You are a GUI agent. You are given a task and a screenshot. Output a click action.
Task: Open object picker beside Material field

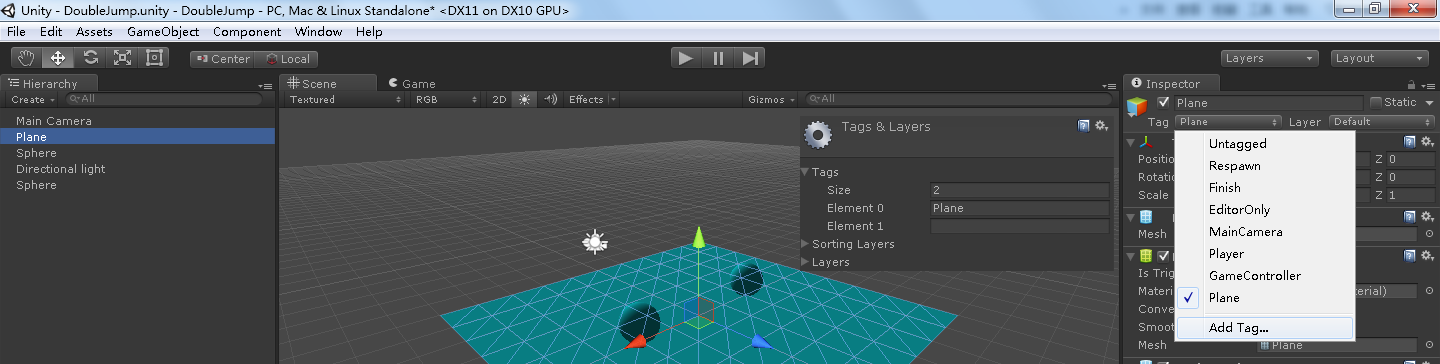tap(1428, 292)
